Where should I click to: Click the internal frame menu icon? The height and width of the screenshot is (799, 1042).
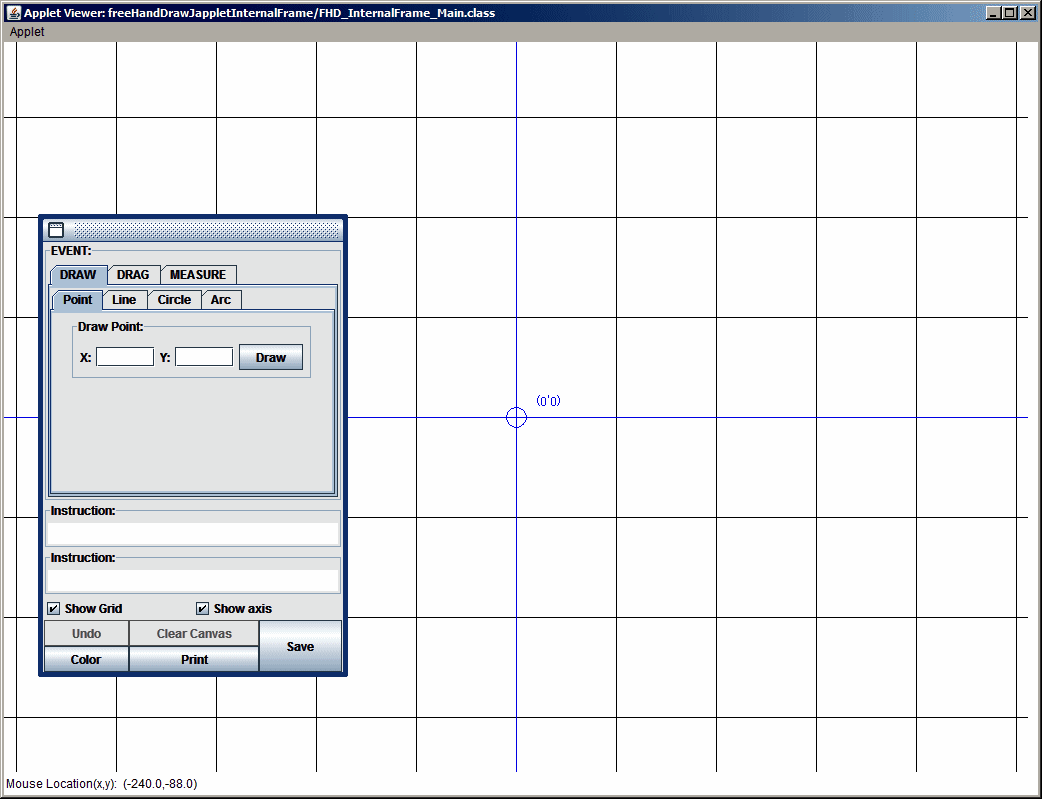tap(56, 230)
